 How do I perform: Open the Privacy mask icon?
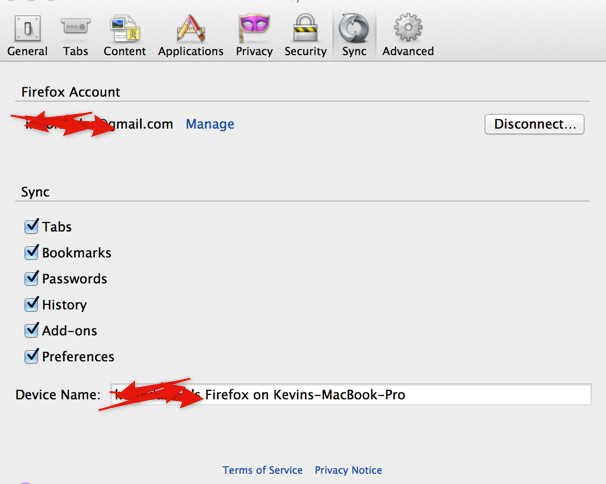[x=254, y=28]
